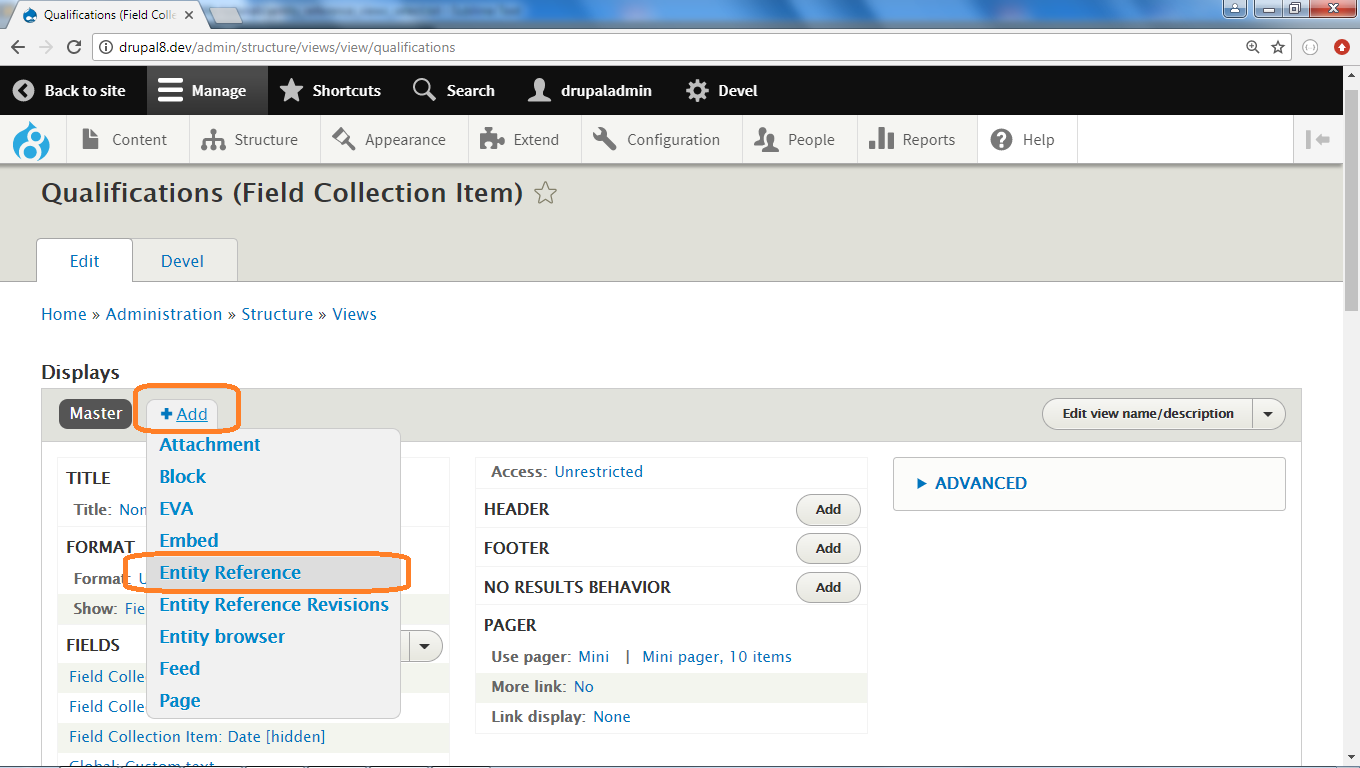
Task: Open the Configuration admin menu
Action: (x=661, y=140)
